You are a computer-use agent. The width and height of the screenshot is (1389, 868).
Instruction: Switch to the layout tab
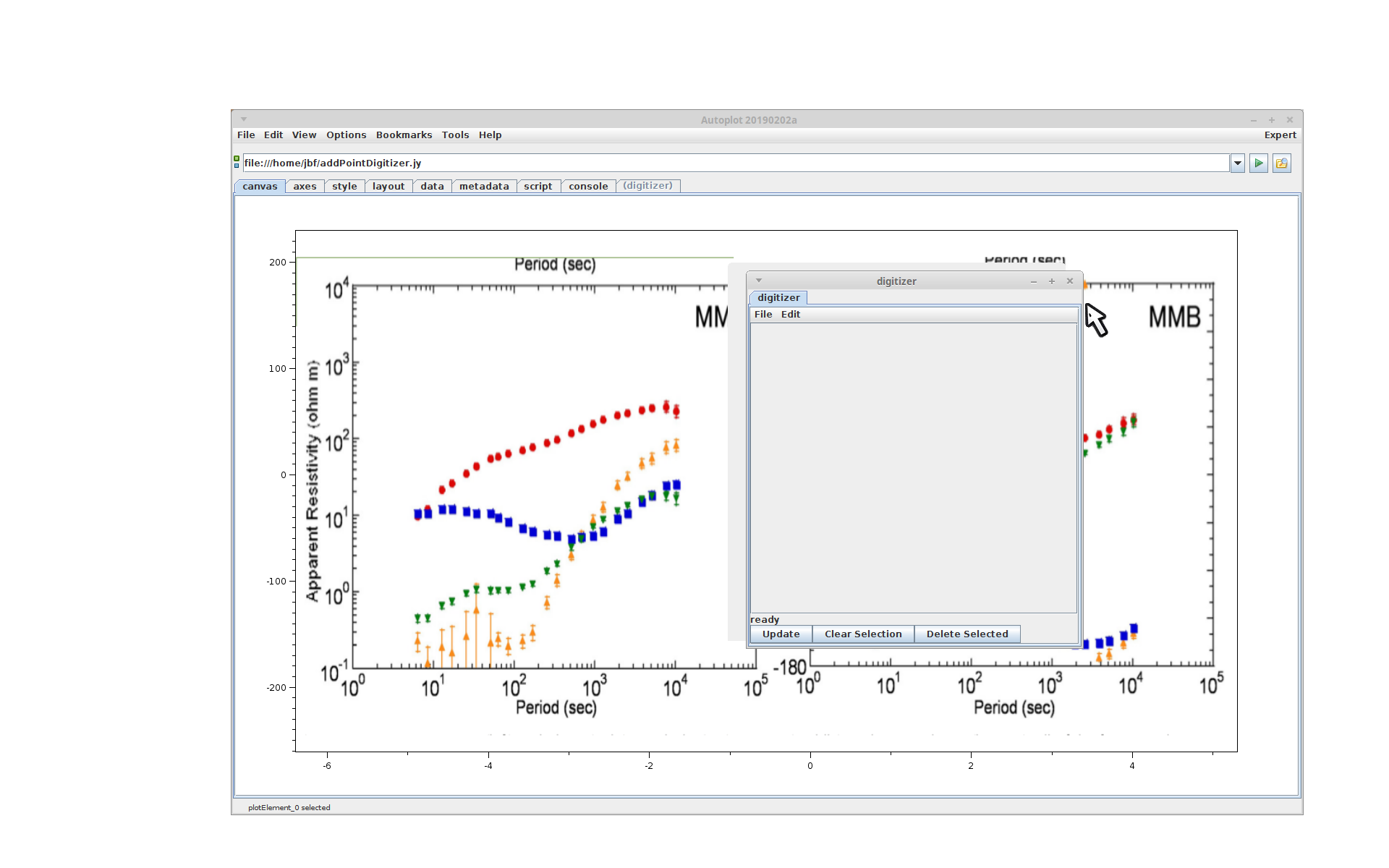tap(388, 186)
